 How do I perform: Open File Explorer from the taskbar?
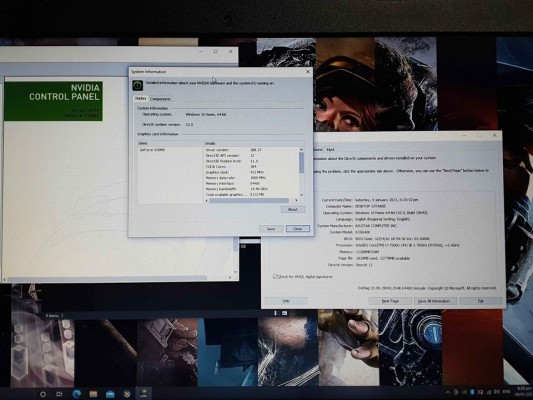pyautogui.click(x=93, y=394)
